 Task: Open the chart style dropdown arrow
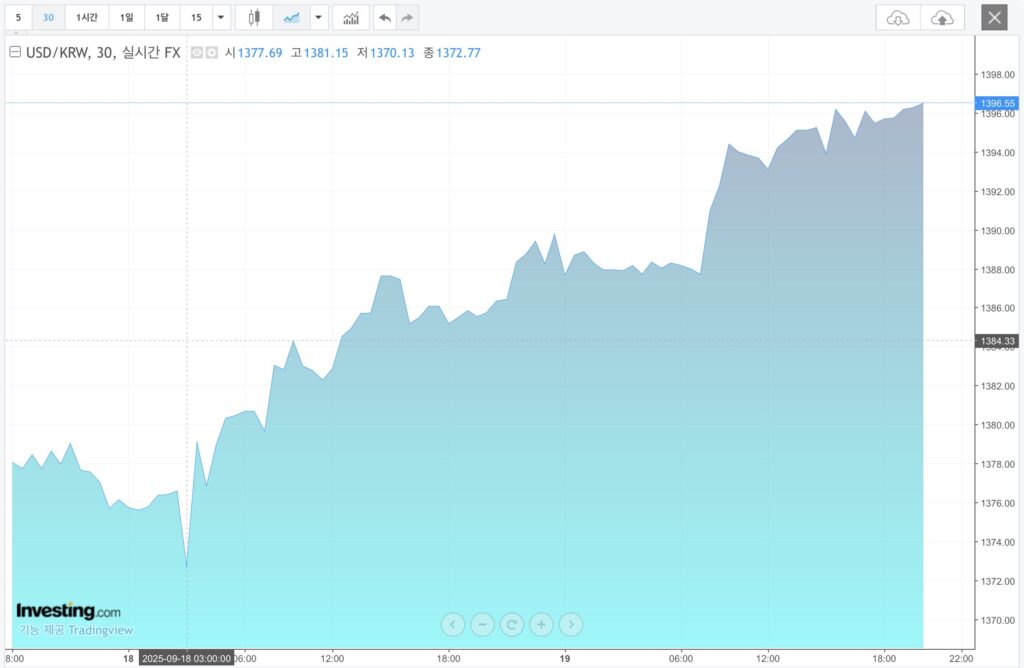click(318, 17)
